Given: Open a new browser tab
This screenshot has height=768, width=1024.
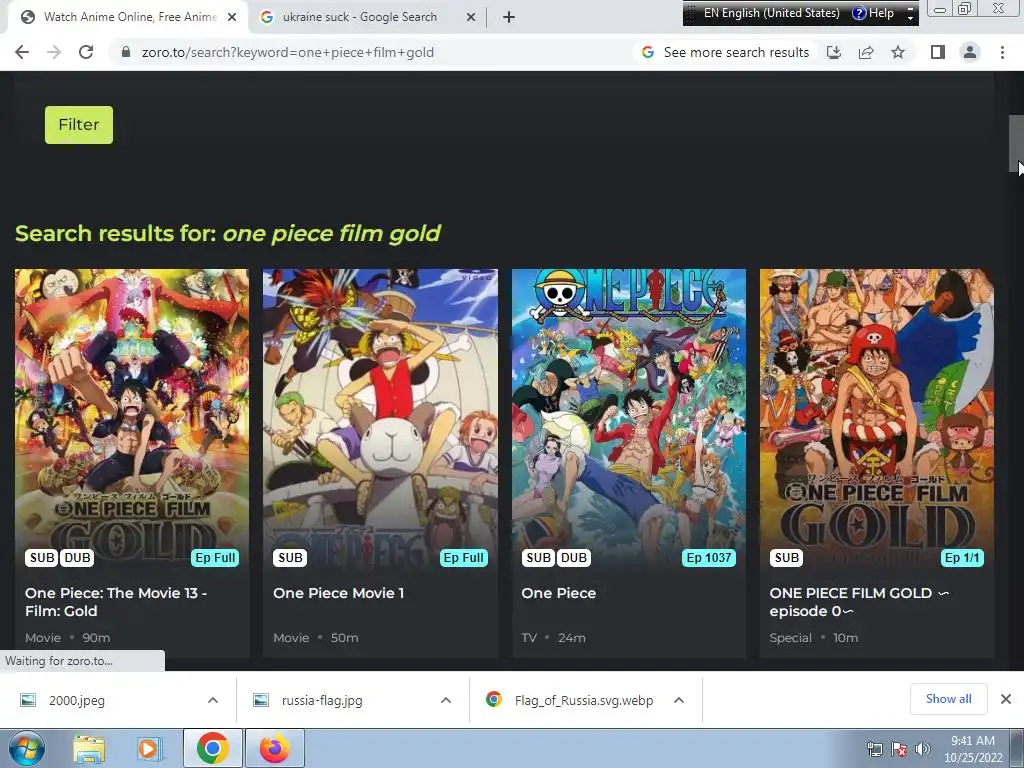Looking at the screenshot, I should pos(509,17).
